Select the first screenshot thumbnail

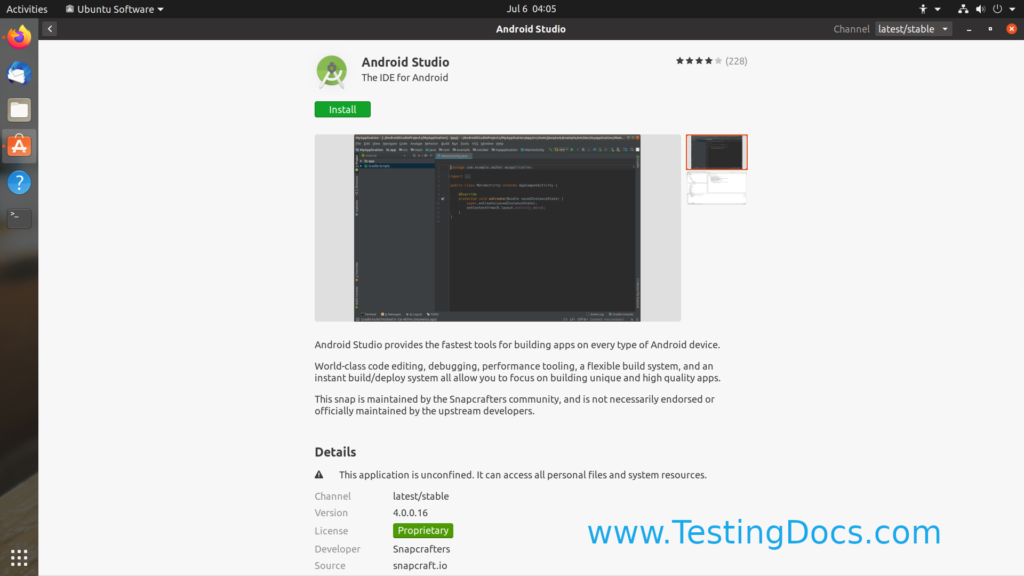click(716, 151)
